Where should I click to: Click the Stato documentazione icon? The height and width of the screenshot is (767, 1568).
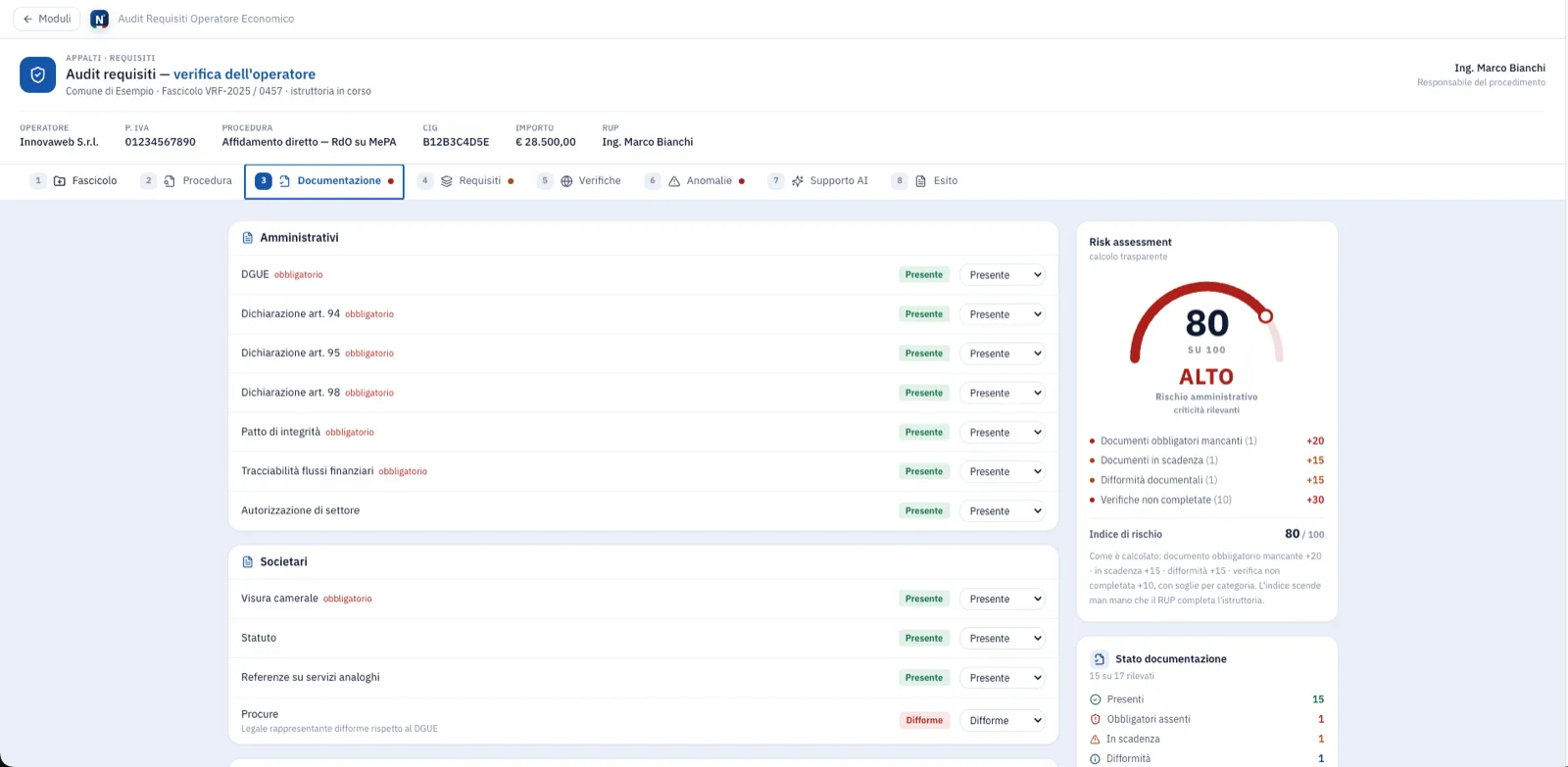(x=1099, y=659)
